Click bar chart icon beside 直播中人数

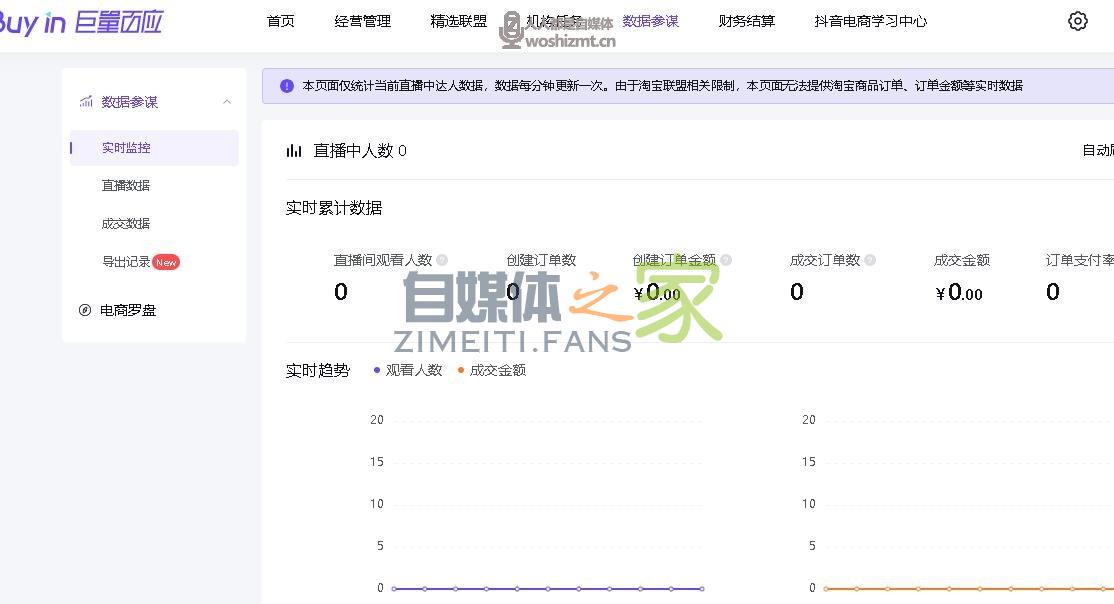(294, 151)
